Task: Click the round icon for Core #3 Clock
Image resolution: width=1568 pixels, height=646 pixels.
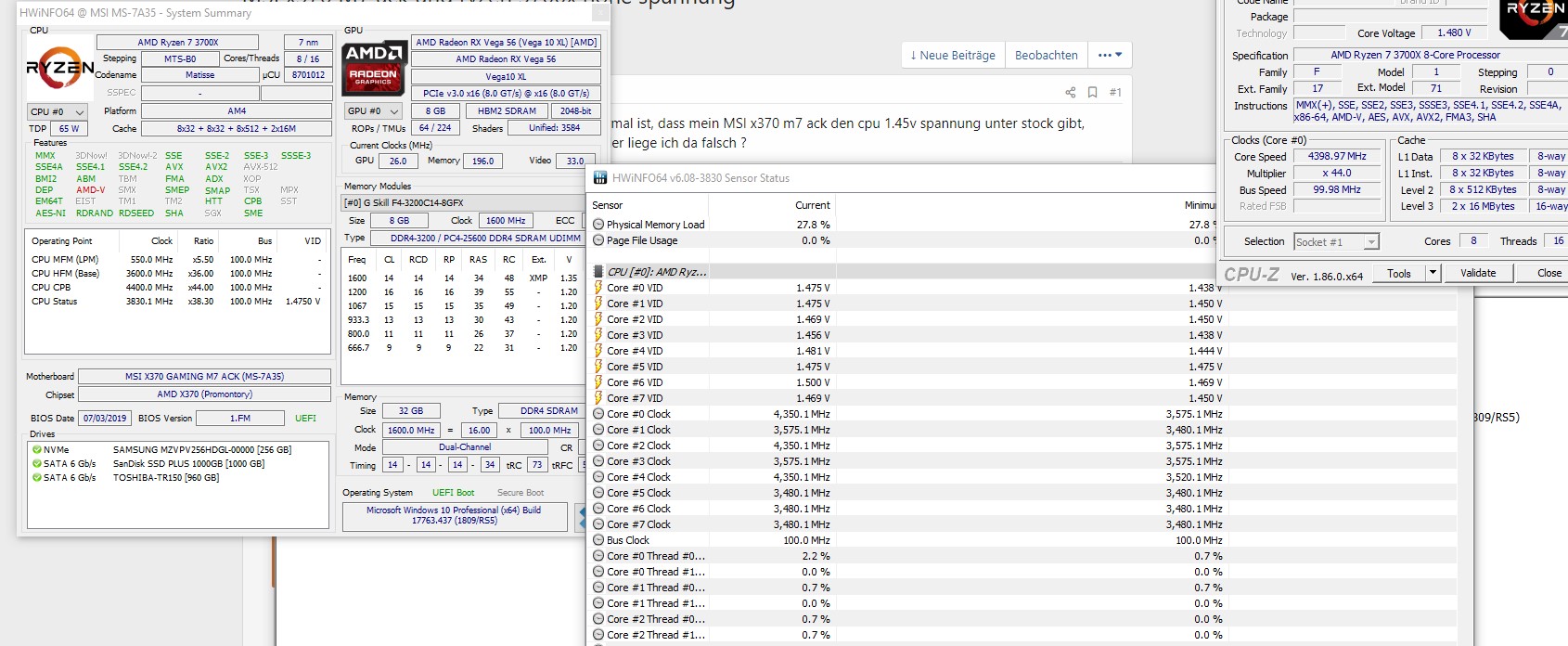Action: pyautogui.click(x=598, y=461)
